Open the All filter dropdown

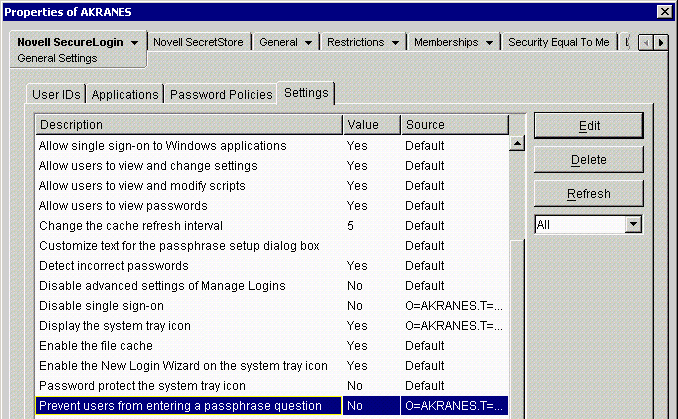(633, 224)
